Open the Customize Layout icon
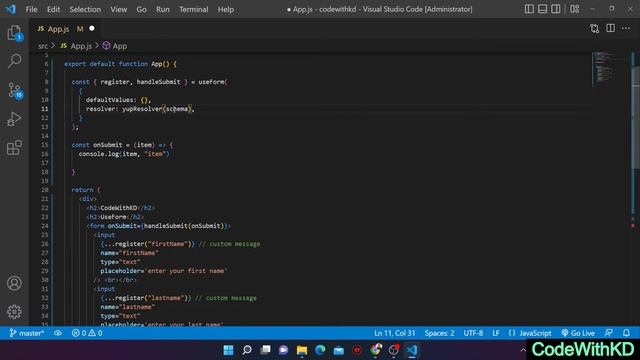Viewport: 640px width, 360px height. pyautogui.click(x=575, y=9)
